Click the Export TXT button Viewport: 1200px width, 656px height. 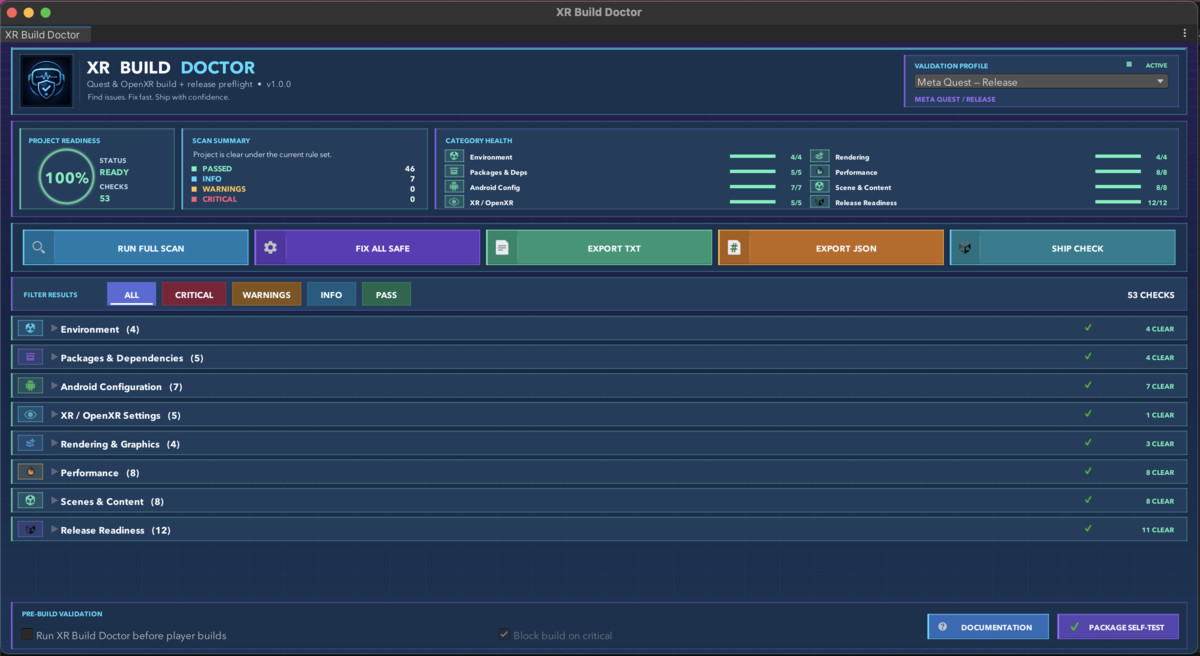[x=600, y=248]
